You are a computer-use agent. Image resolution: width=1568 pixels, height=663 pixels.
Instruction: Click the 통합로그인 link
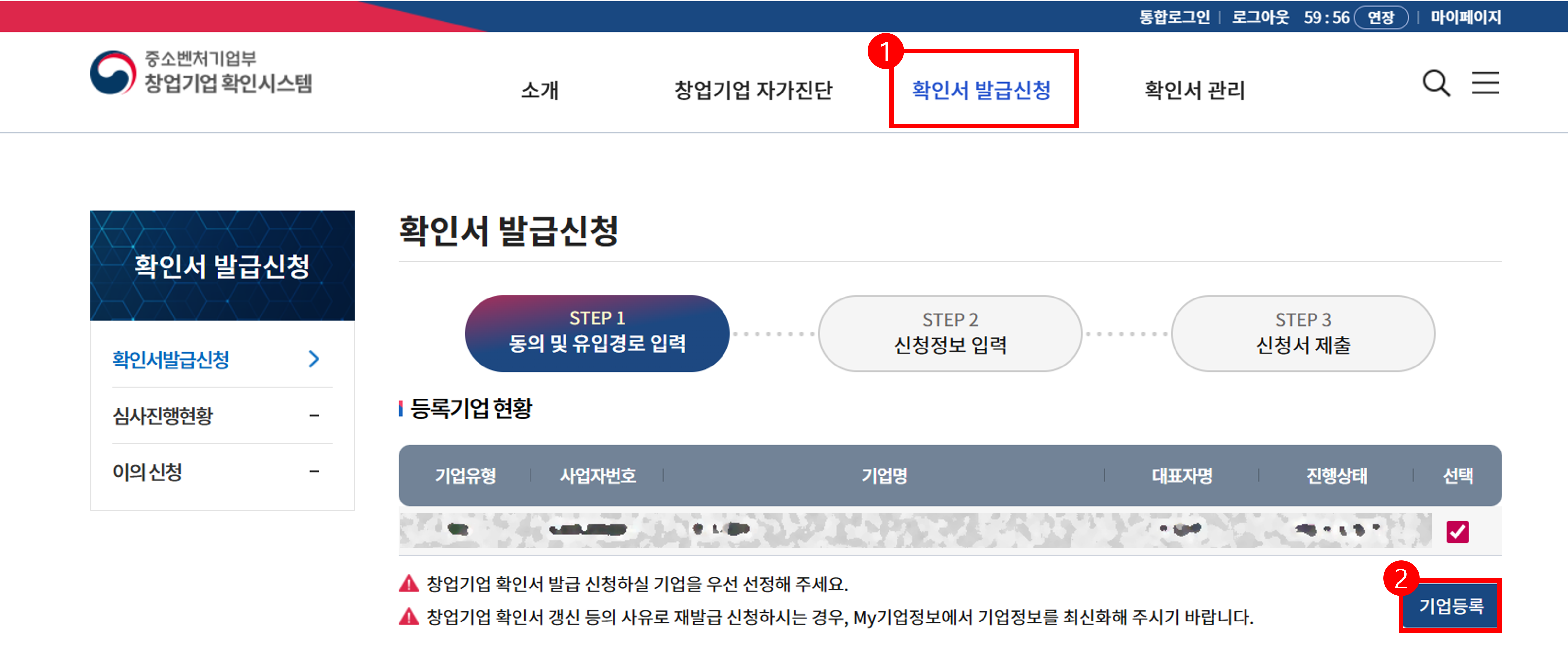pyautogui.click(x=1174, y=17)
